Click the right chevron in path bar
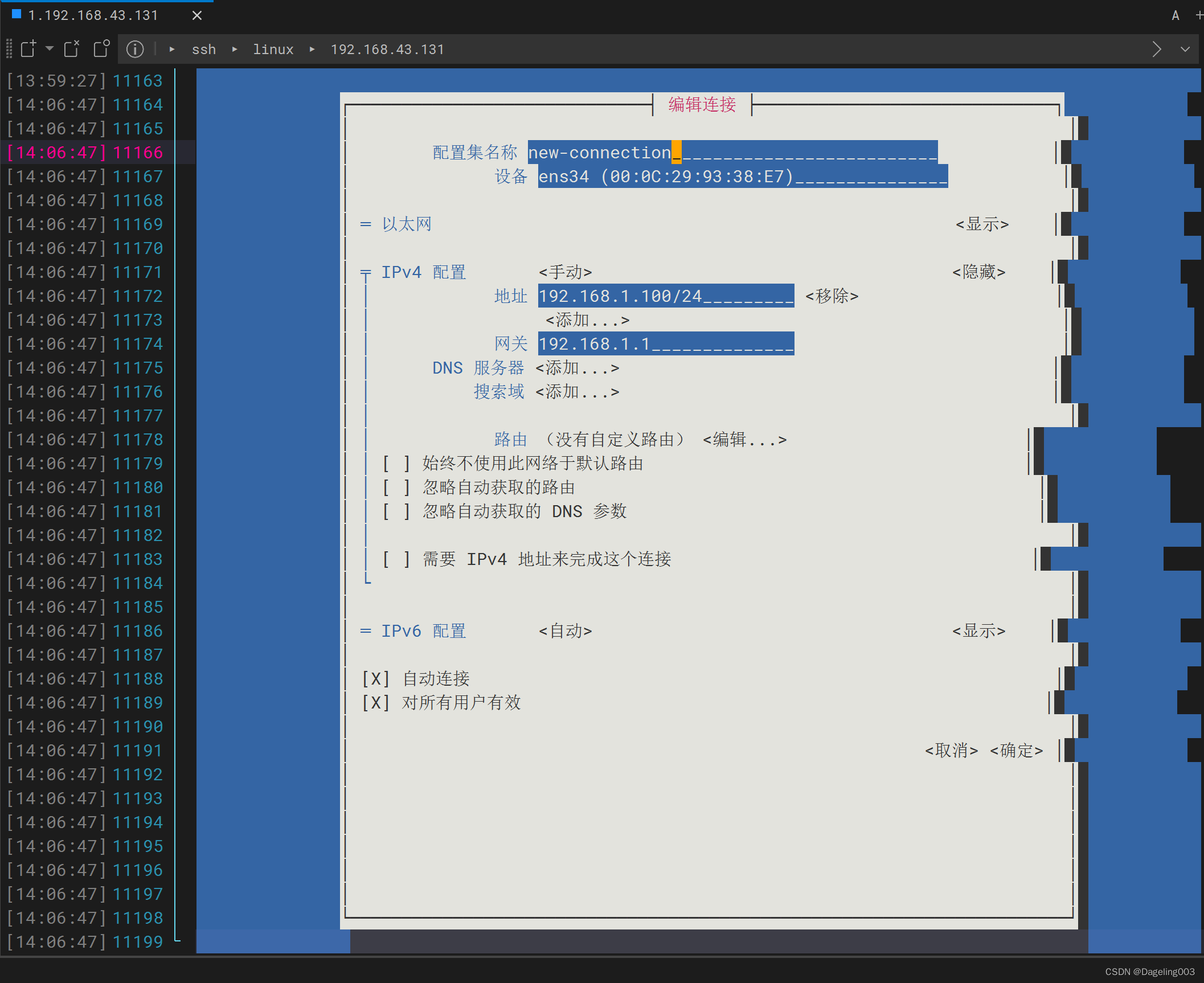Viewport: 1204px width, 983px height. 1156,50
